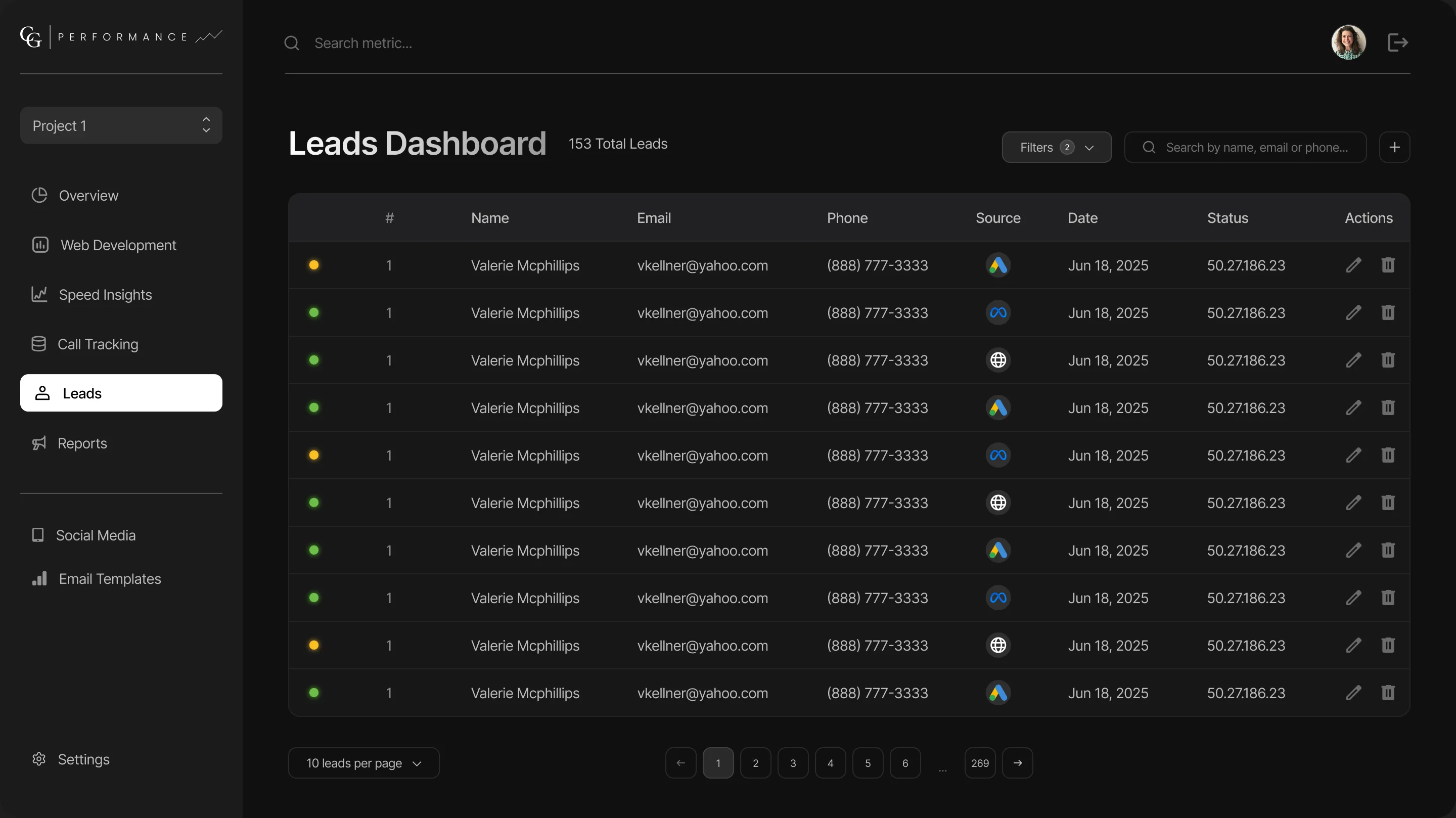
Task: Click the Meta source icon in second row
Action: click(998, 312)
